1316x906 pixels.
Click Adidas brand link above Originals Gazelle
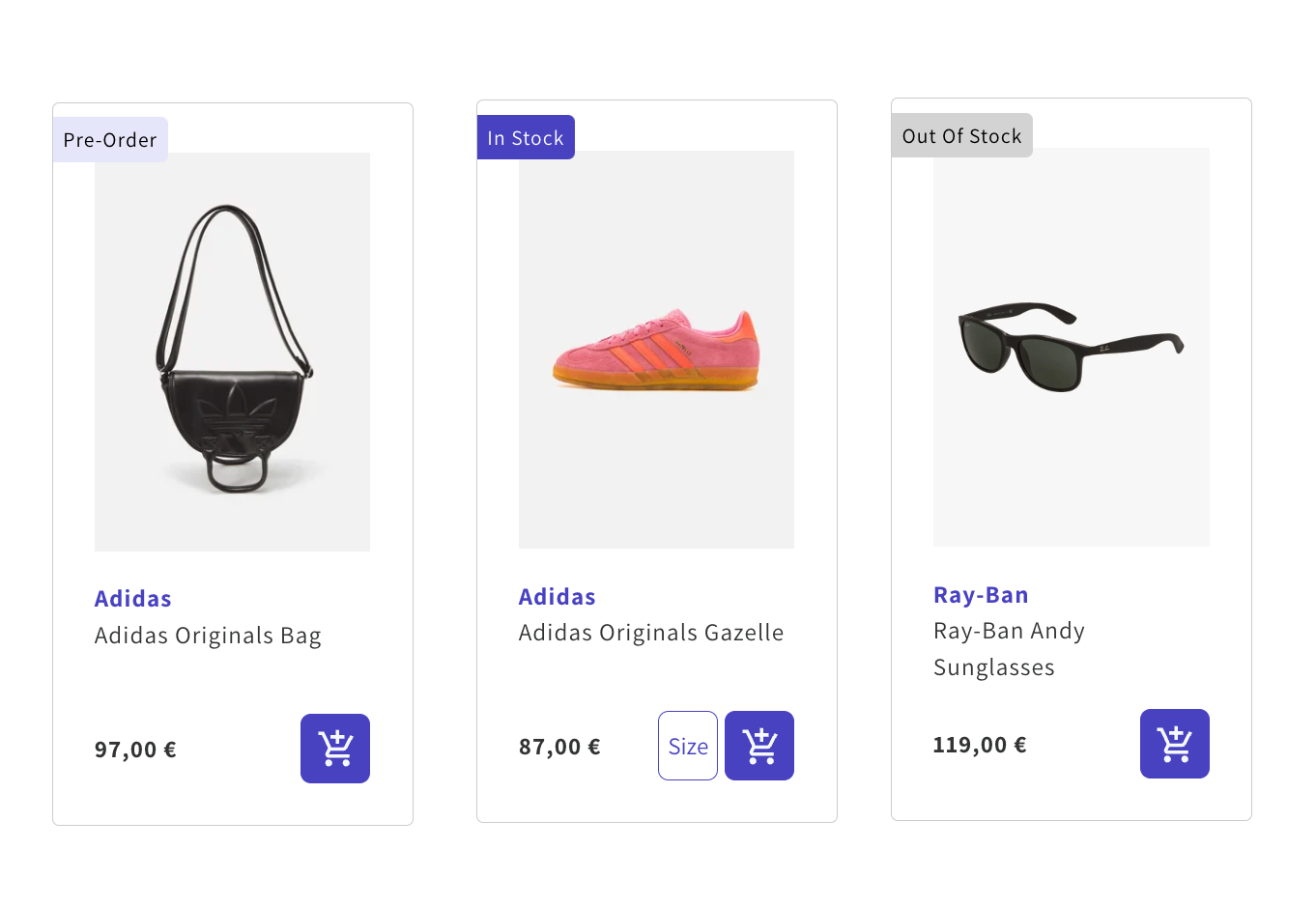point(558,597)
